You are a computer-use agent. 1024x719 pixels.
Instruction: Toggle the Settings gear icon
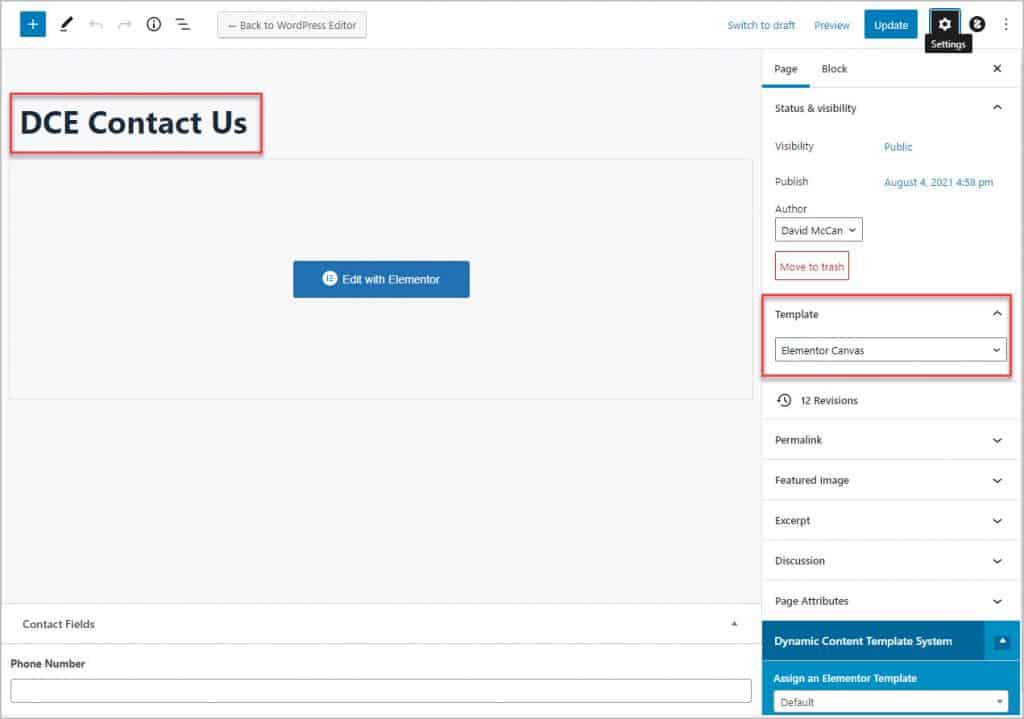click(x=944, y=24)
